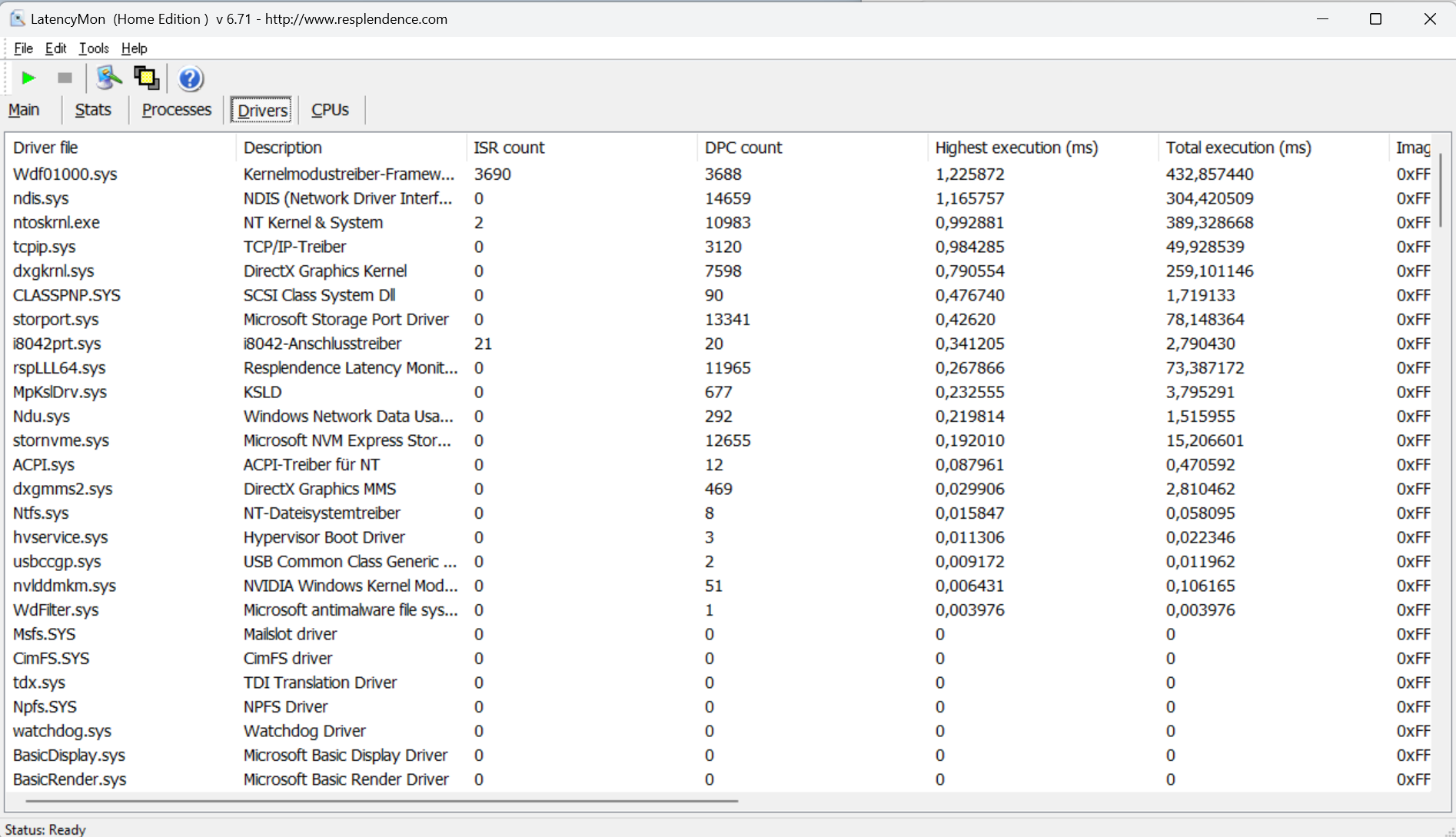Viewport: 1456px width, 837px height.
Task: Sort by ISR count column header
Action: tap(582, 148)
